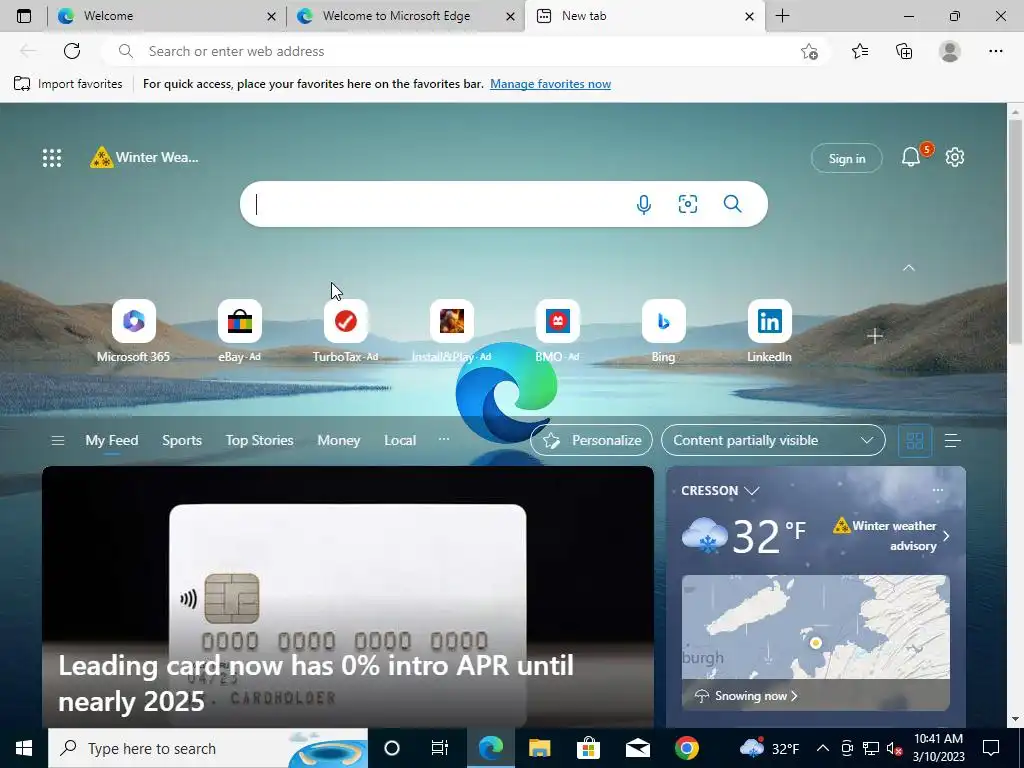The height and width of the screenshot is (768, 1024).
Task: Open Winter weather advisory details arrow
Action: [946, 536]
